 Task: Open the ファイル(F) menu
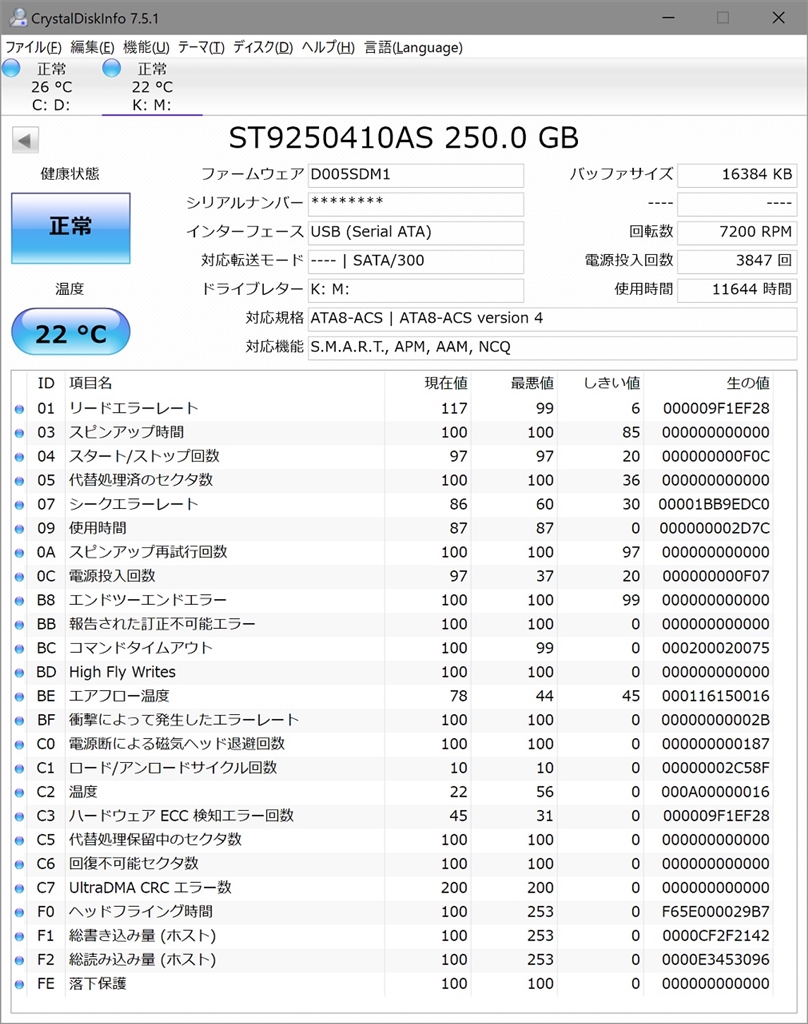33,47
